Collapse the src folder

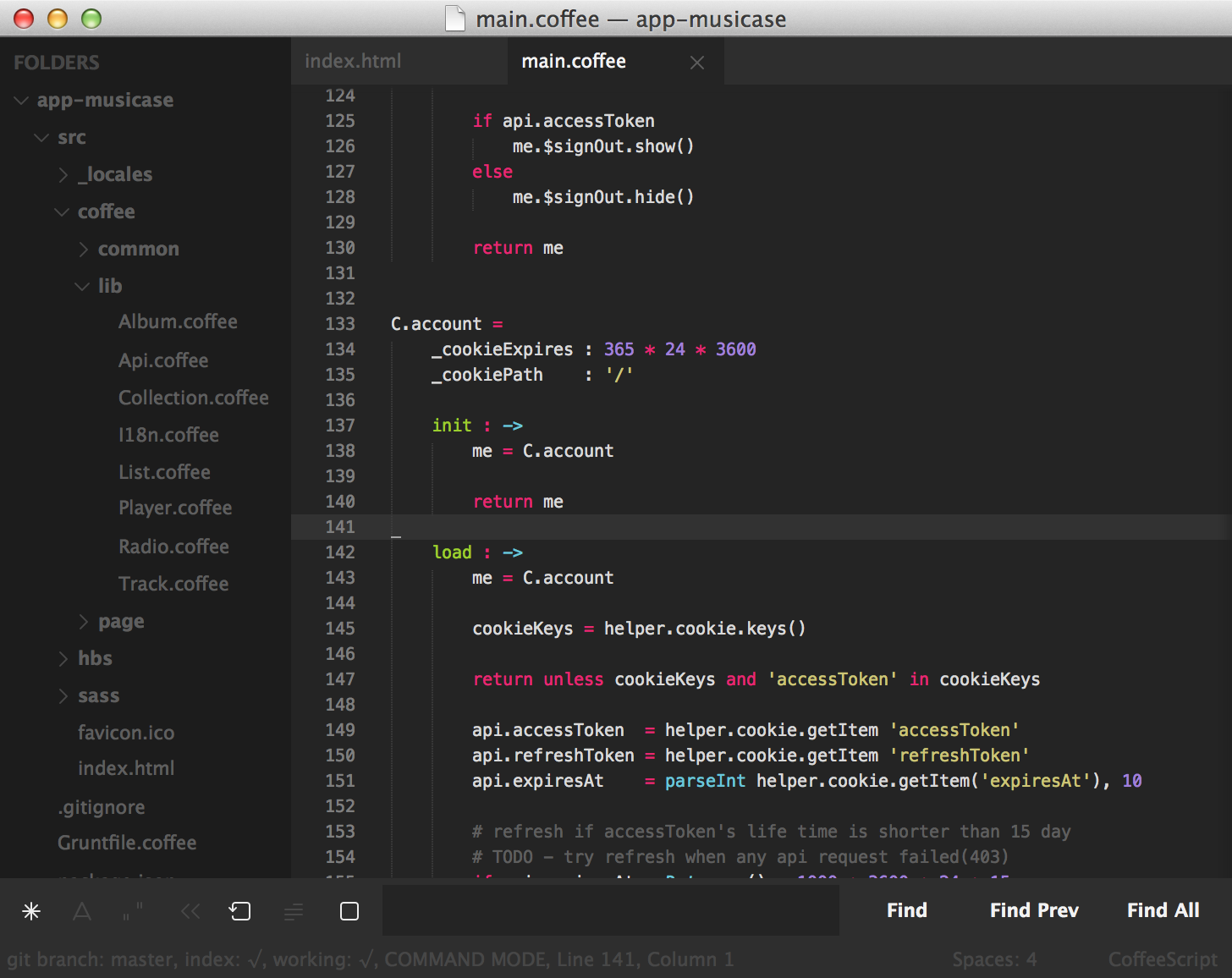(41, 137)
